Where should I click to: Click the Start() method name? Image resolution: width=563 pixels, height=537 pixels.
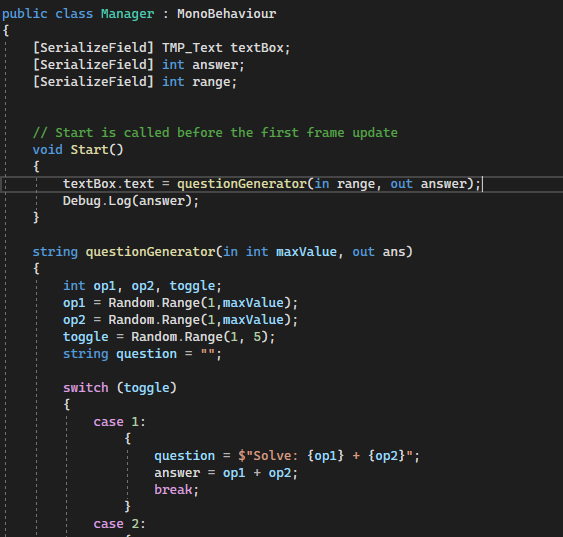click(97, 150)
